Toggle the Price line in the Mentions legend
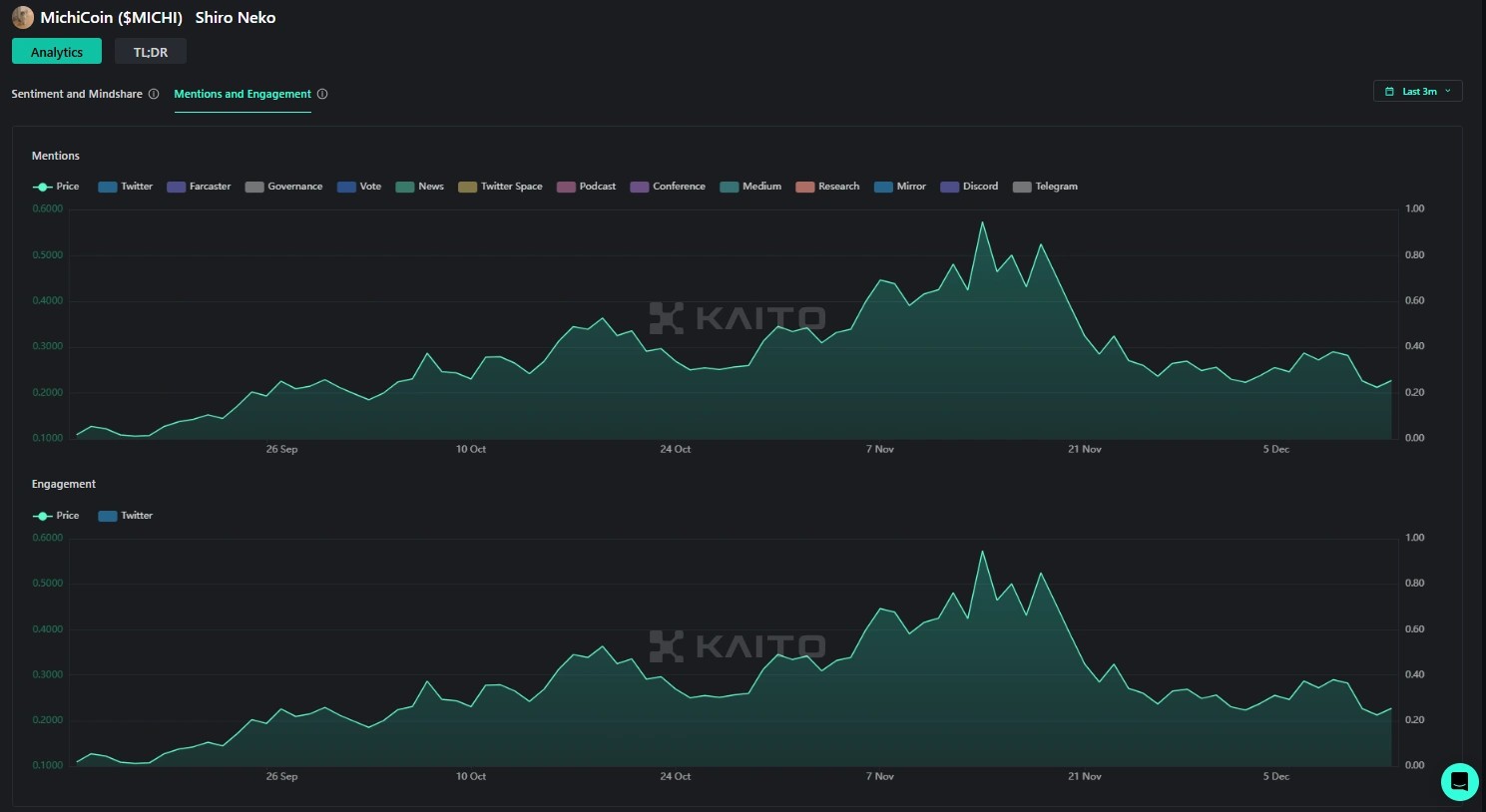The width and height of the screenshot is (1486, 812). (x=56, y=187)
